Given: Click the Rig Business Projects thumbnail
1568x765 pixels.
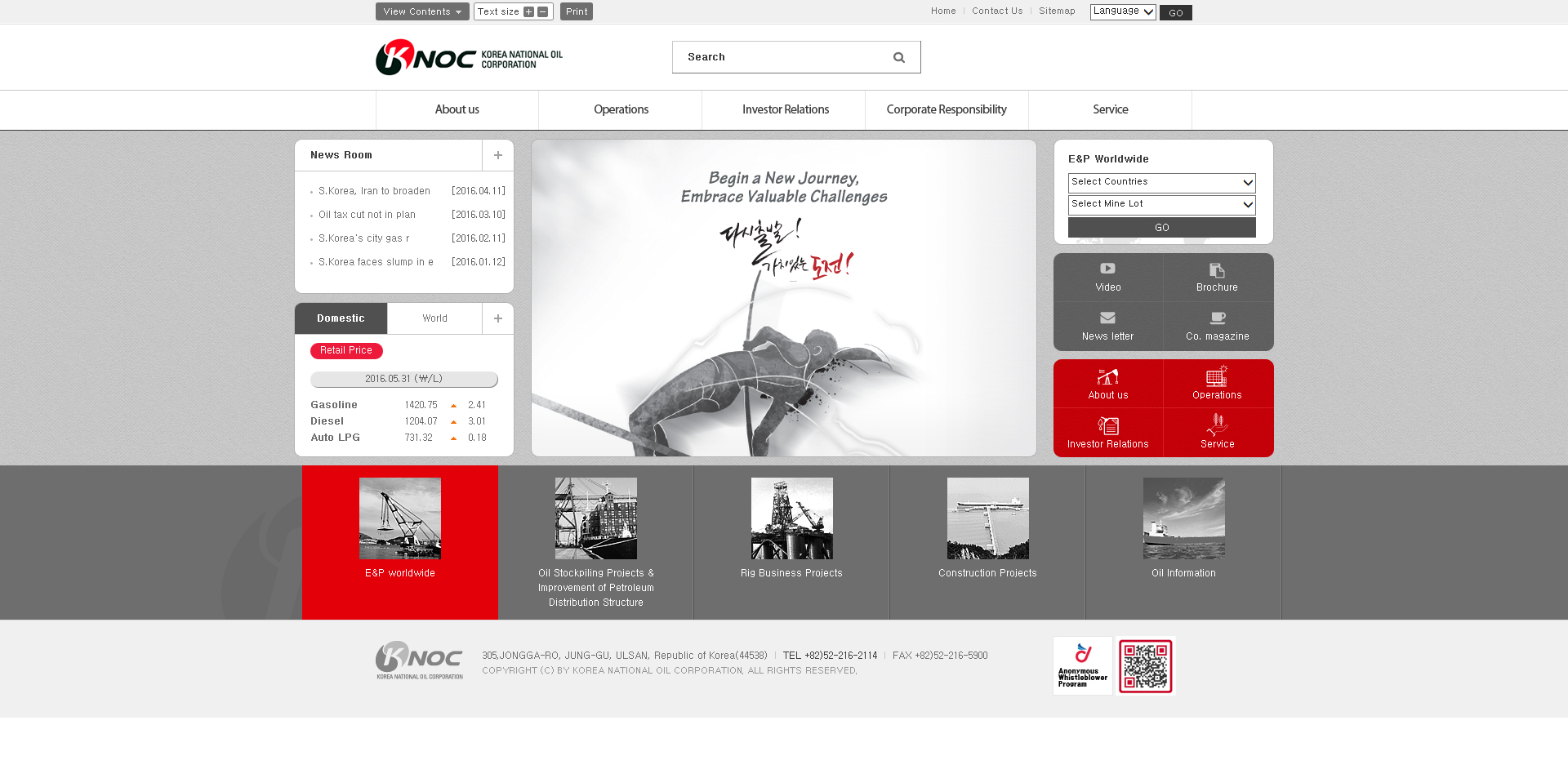Looking at the screenshot, I should click(791, 518).
